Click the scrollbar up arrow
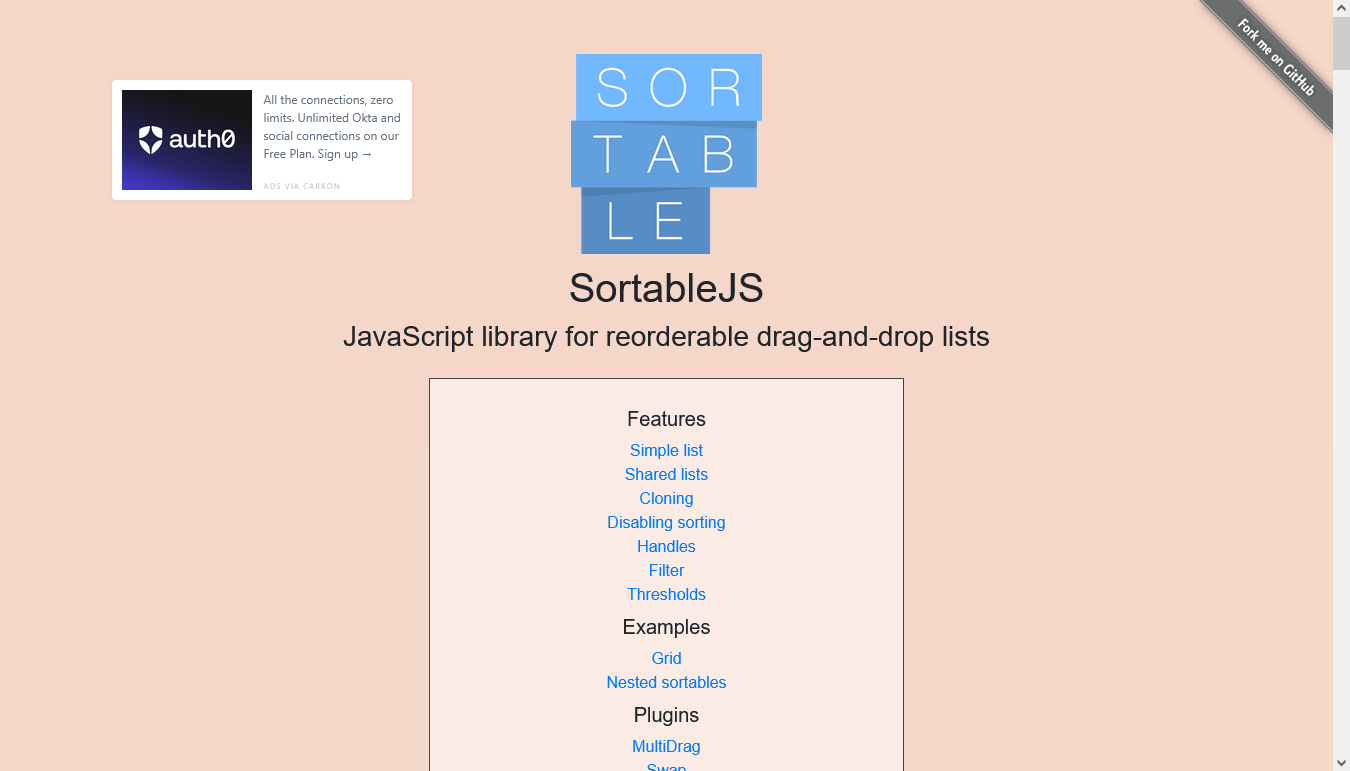 [x=1342, y=8]
